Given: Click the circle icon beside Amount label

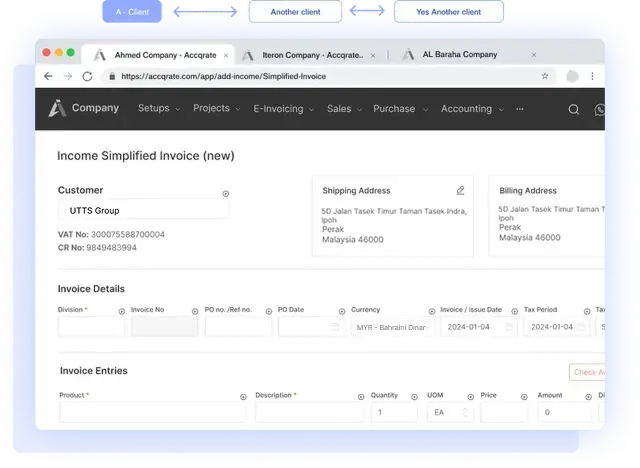Looking at the screenshot, I should pyautogui.click(x=588, y=397).
